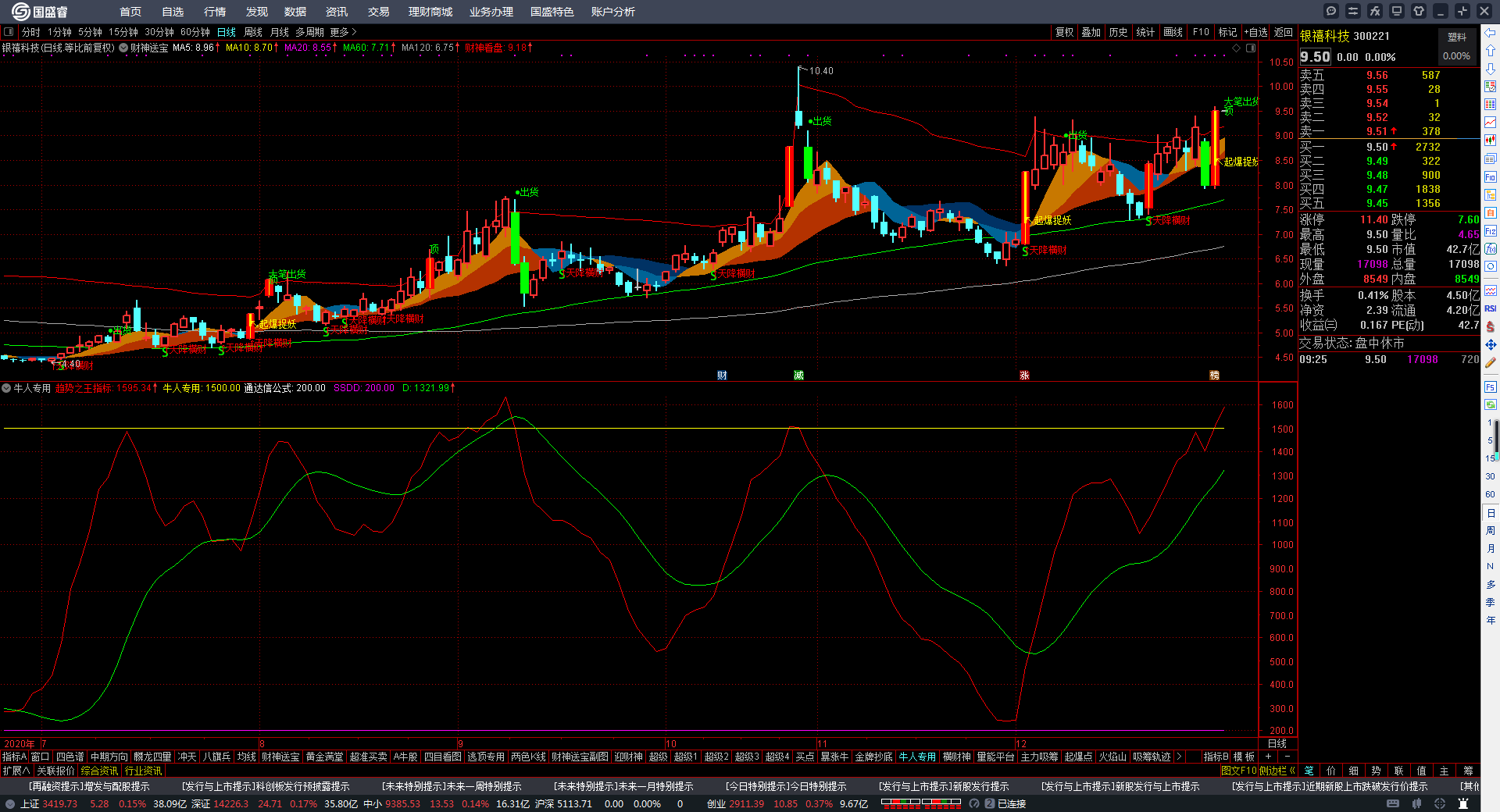Click the +自选 add to watchlist button
Viewport: 1500px width, 812px height.
click(1255, 32)
